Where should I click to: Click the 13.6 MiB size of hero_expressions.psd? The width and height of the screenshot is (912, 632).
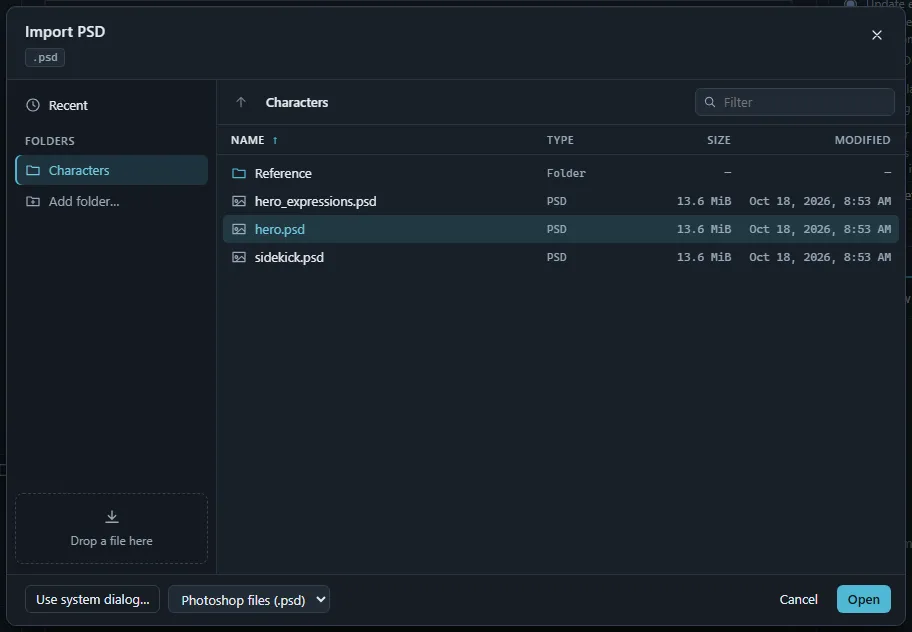pyautogui.click(x=704, y=201)
